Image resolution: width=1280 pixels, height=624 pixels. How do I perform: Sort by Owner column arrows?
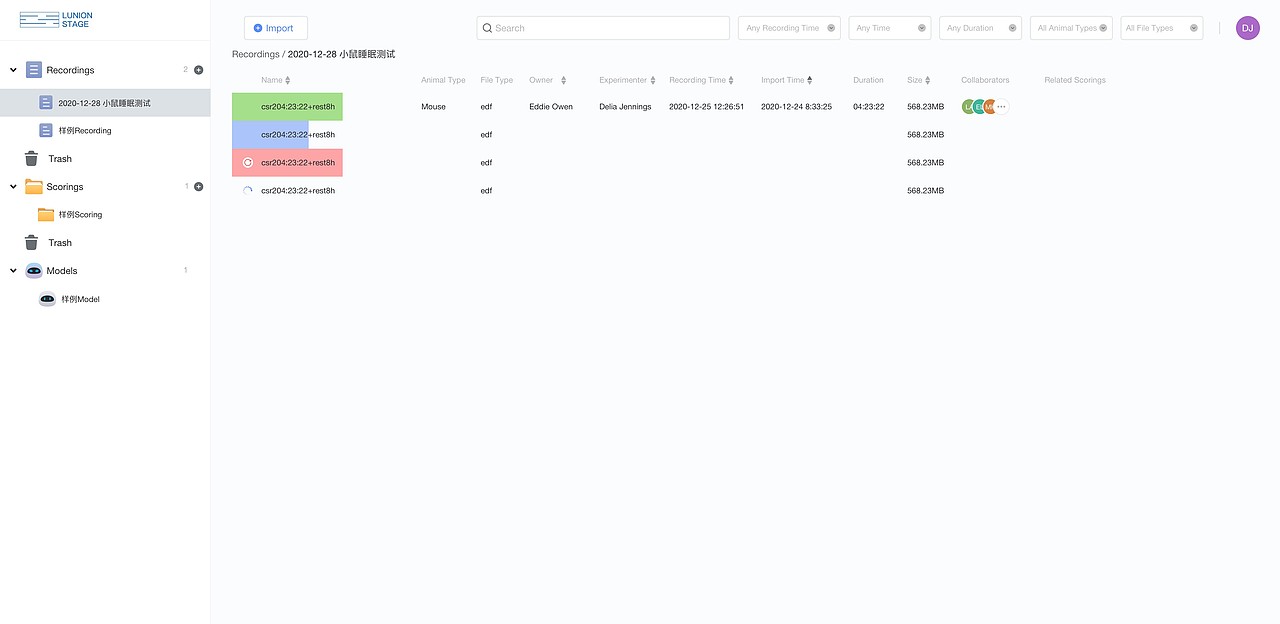[x=563, y=80]
